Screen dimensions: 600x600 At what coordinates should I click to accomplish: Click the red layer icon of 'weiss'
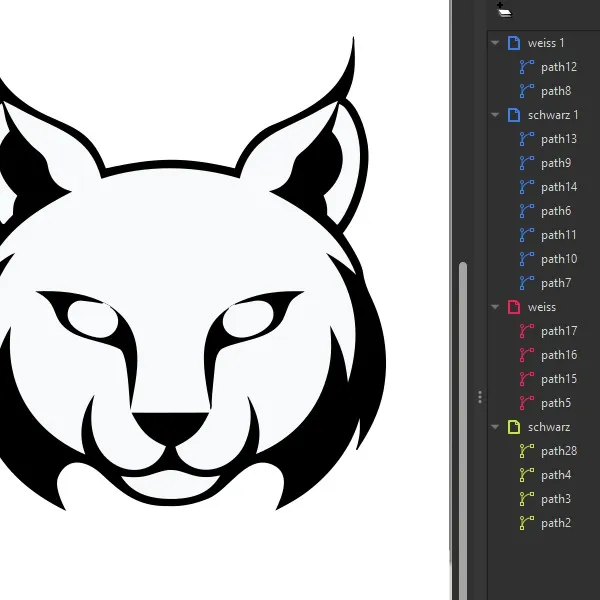pos(514,307)
